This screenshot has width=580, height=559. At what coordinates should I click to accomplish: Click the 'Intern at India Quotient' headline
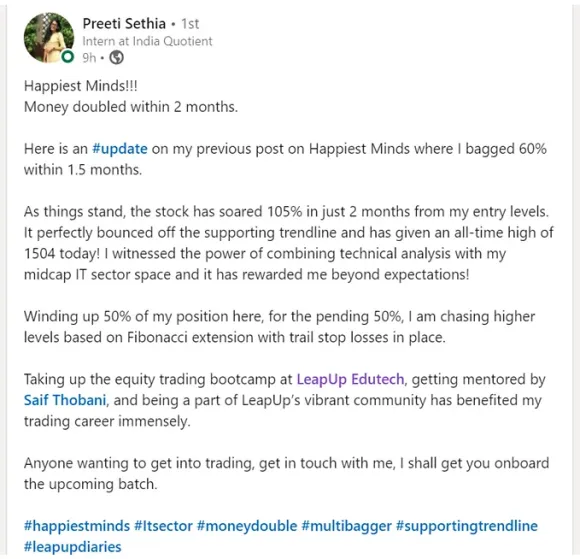coord(147,41)
